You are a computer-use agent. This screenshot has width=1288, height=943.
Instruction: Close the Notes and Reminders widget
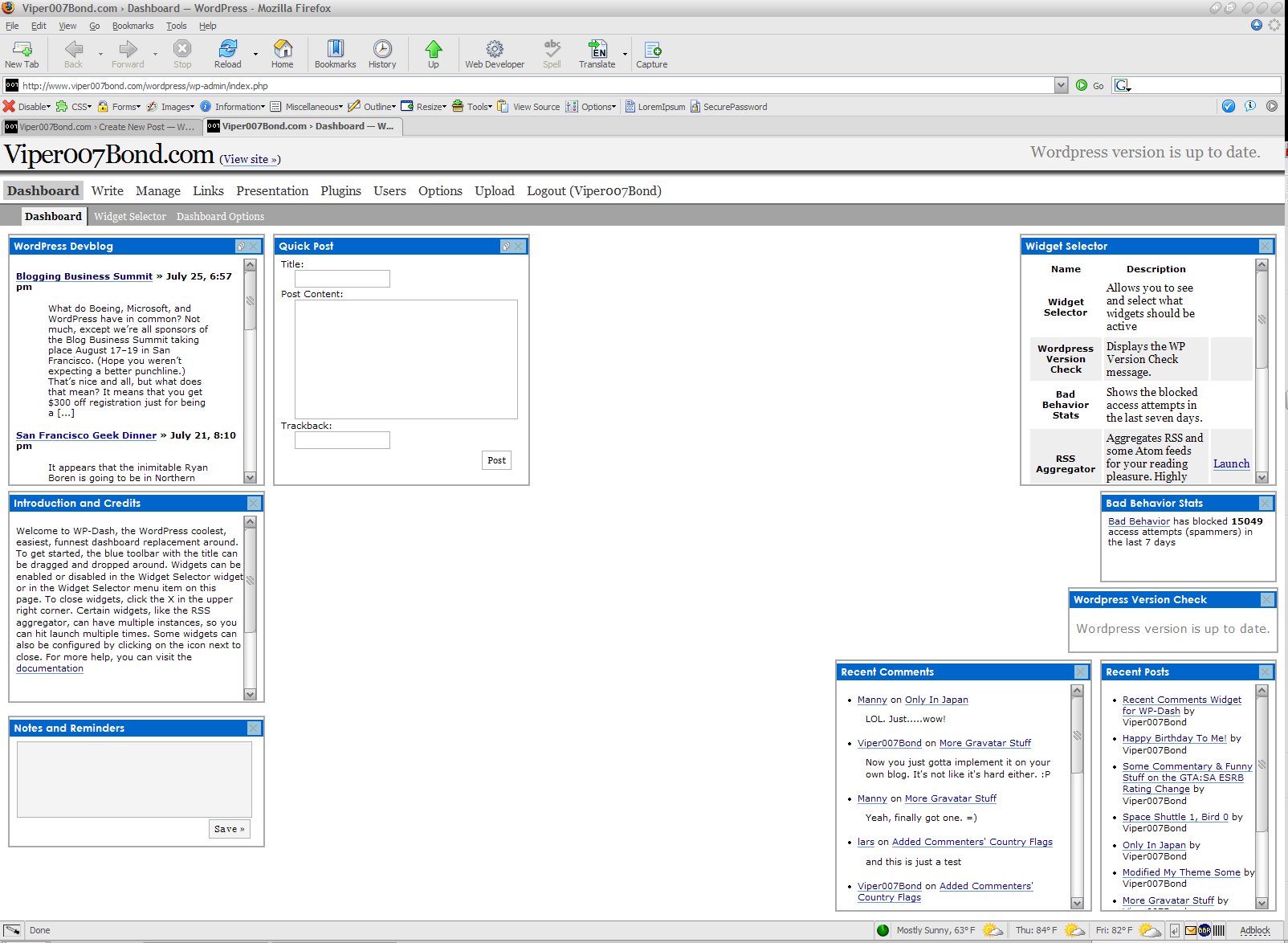[254, 729]
